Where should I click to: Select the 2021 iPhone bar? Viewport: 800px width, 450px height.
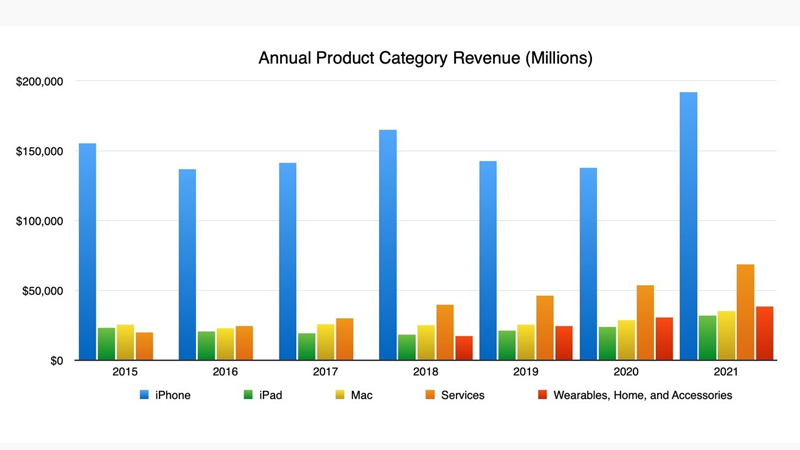coord(688,226)
